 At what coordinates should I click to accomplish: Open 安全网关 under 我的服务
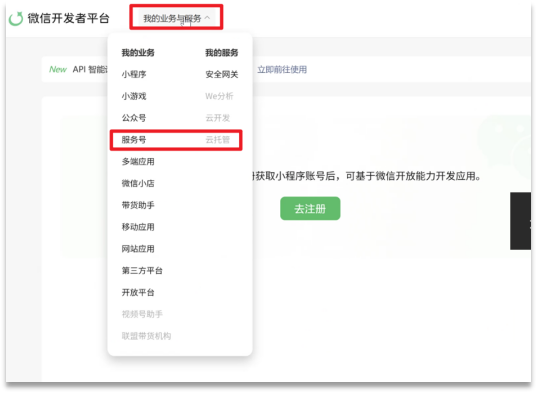point(222,74)
